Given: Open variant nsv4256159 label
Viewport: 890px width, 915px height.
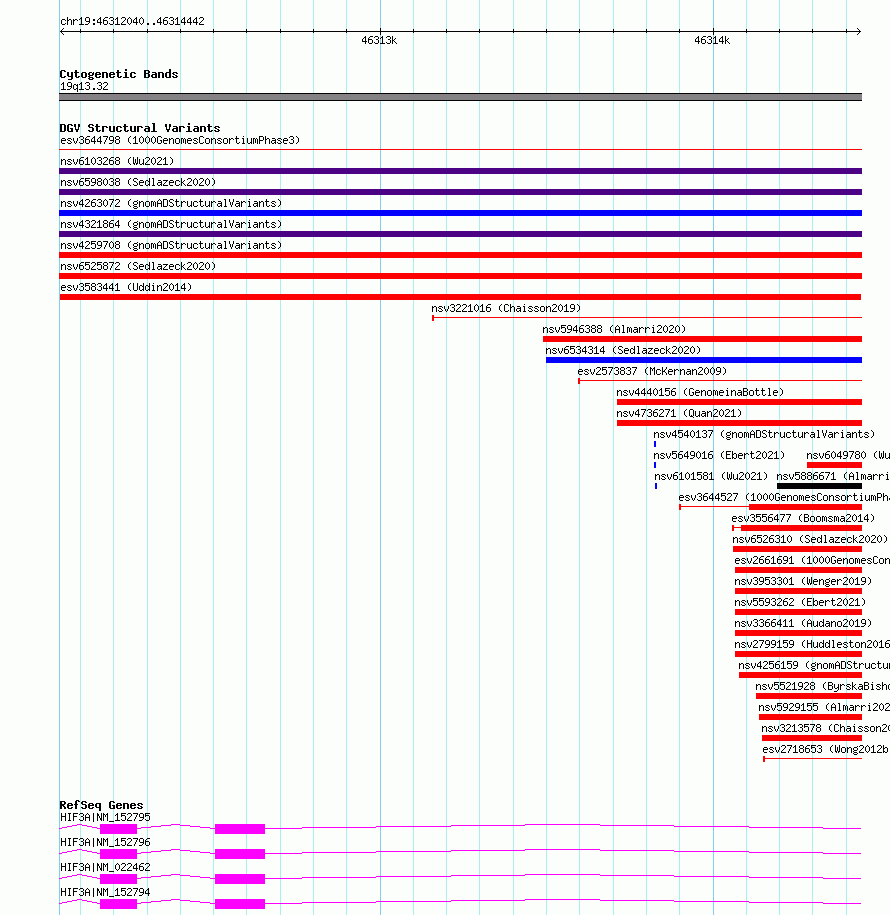Looking at the screenshot, I should [814, 666].
